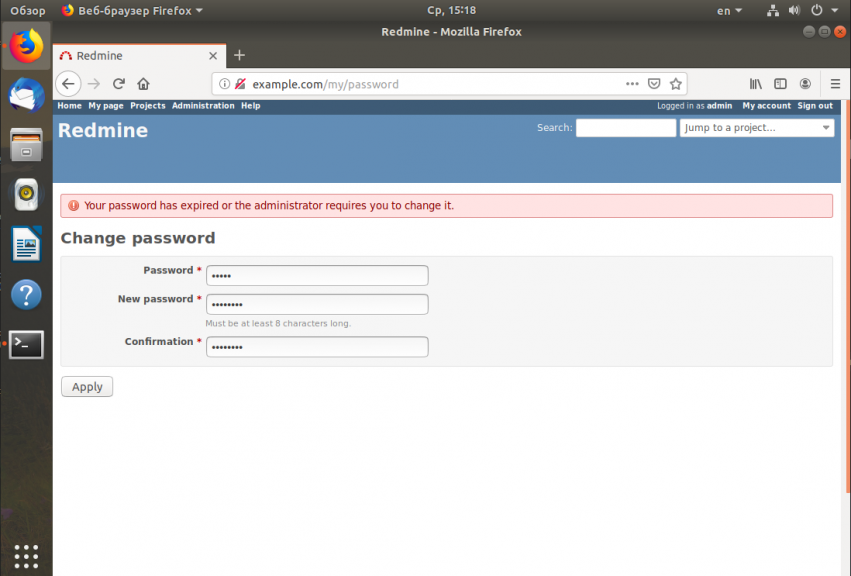Toggle the sidebar view icon
Image resolution: width=851 pixels, height=576 pixels.
coord(780,84)
